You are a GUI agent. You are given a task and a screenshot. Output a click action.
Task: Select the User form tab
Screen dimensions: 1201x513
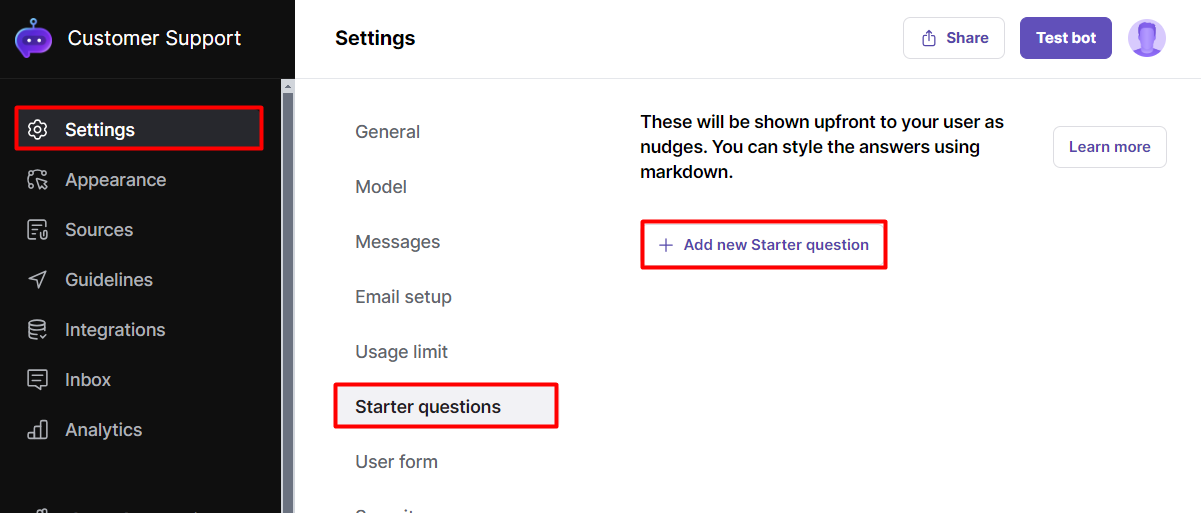coord(396,462)
